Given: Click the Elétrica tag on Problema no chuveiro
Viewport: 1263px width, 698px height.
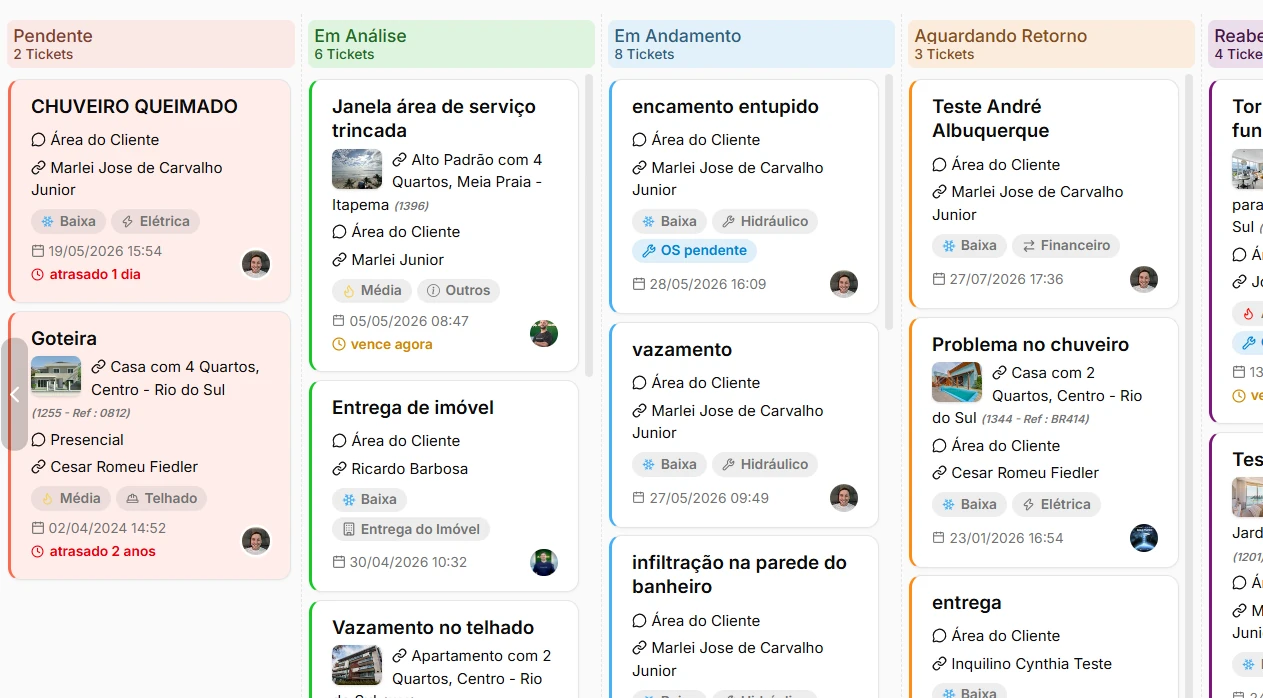Looking at the screenshot, I should (x=1056, y=504).
